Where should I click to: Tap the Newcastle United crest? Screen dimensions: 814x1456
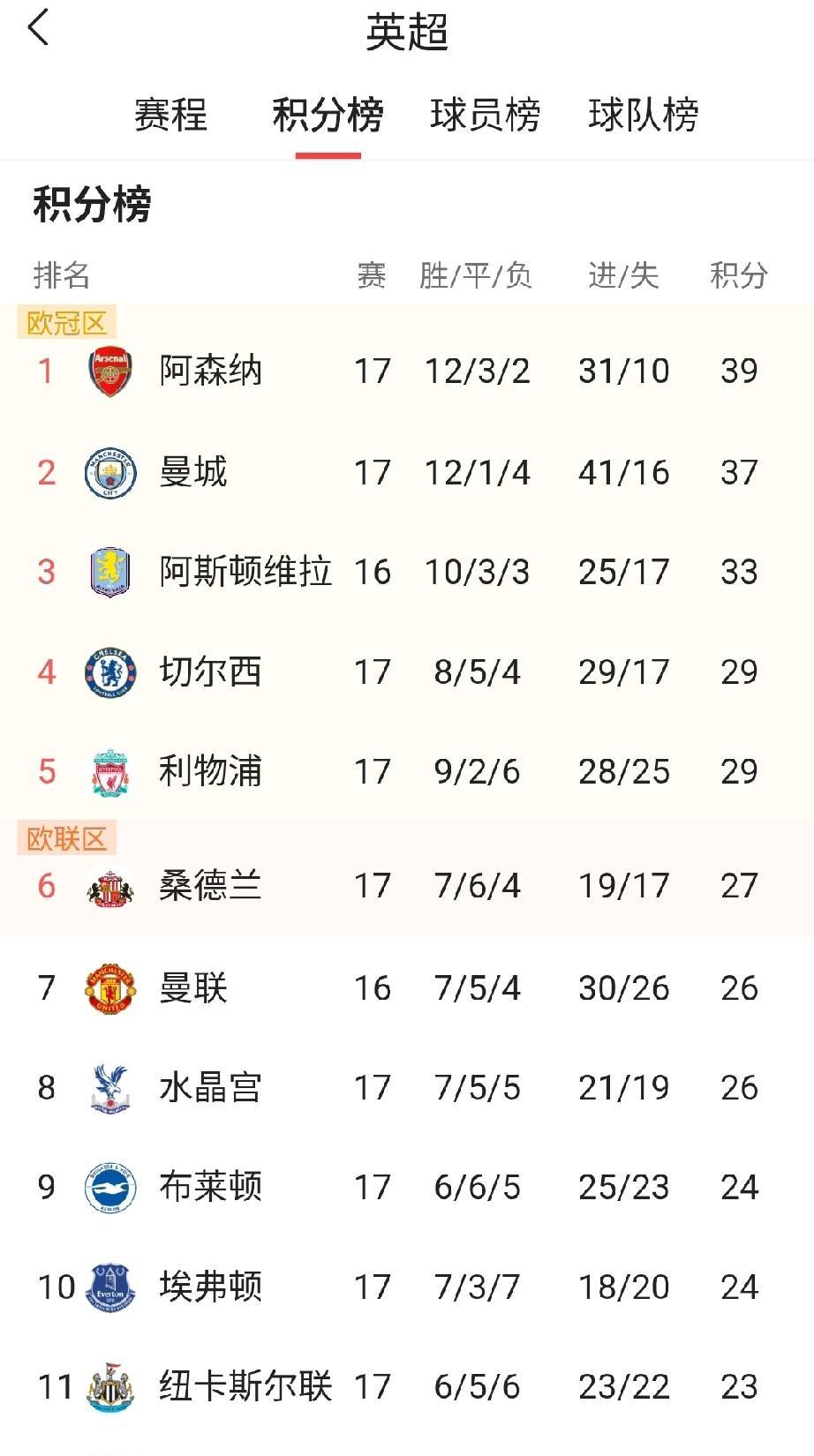(110, 1387)
